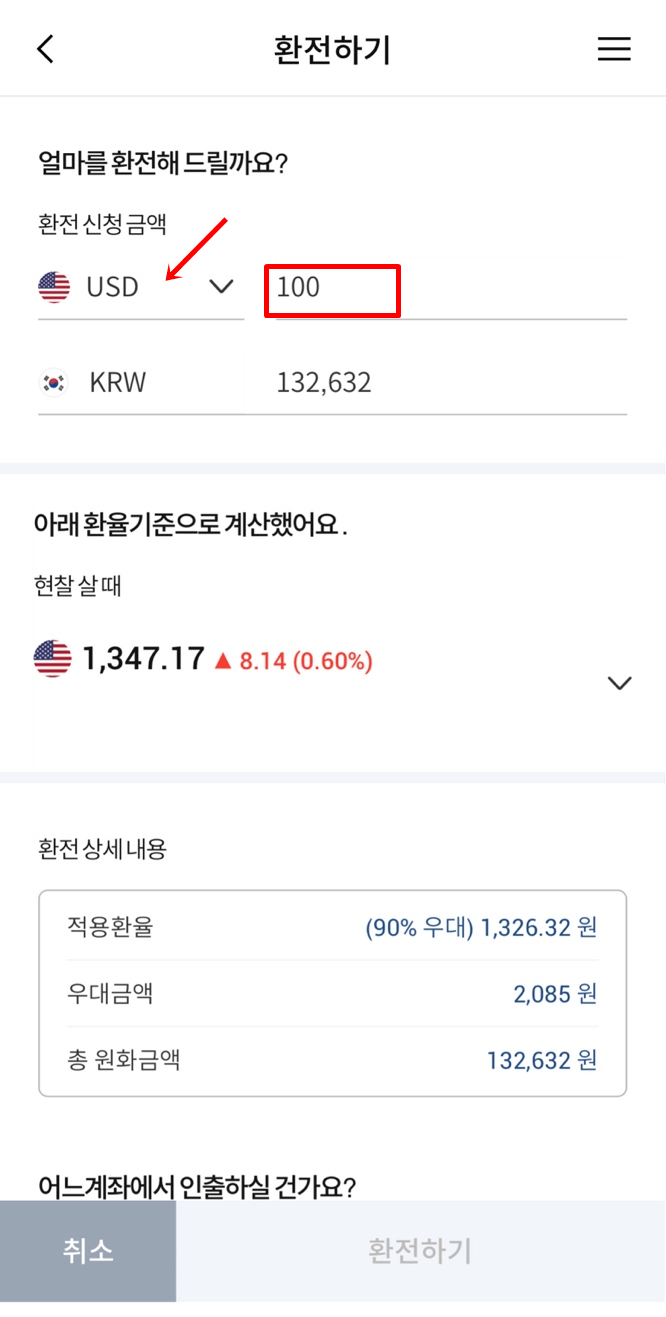The height and width of the screenshot is (1317, 666).
Task: Click the 총 원화금액 total row
Action: coord(333,1060)
